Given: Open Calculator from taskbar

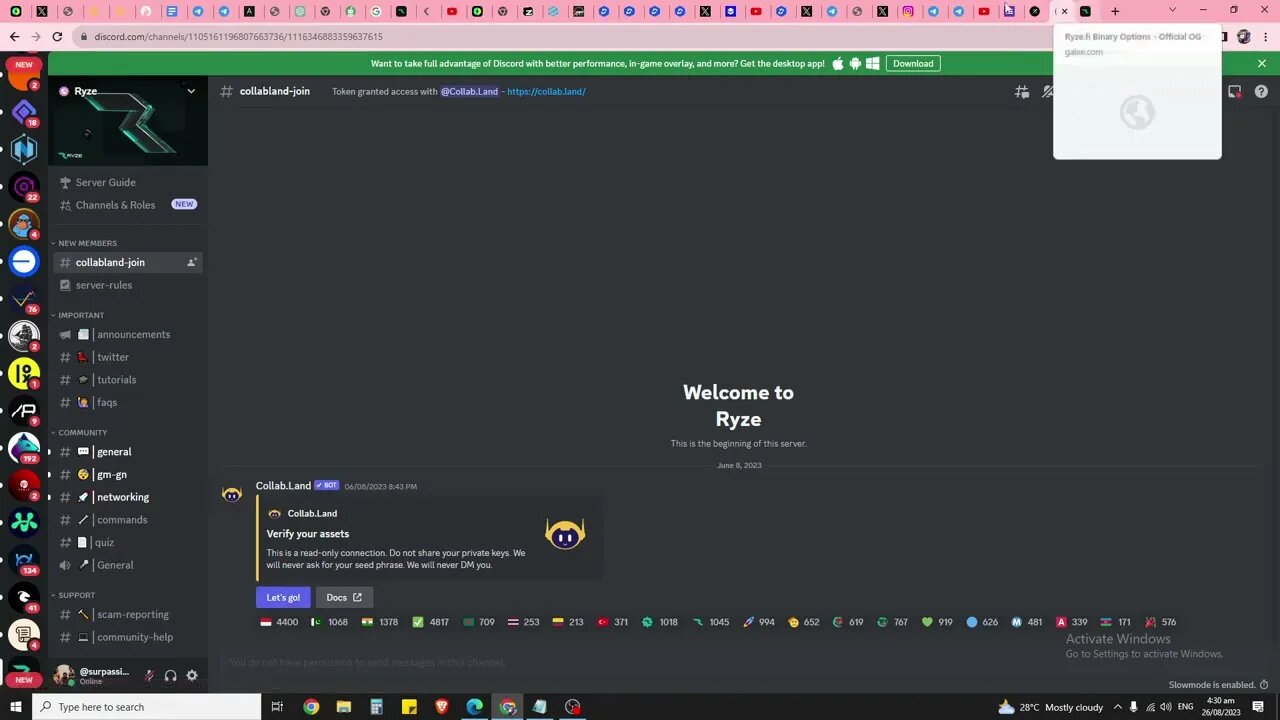Looking at the screenshot, I should coord(376,707).
